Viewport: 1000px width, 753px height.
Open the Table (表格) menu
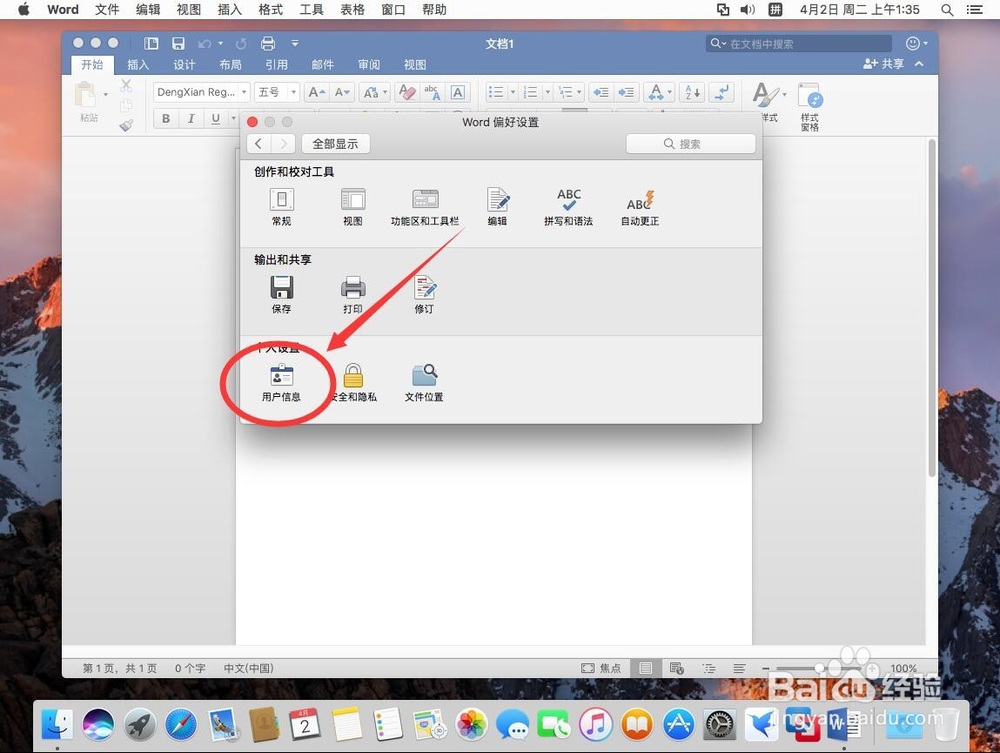coord(352,10)
